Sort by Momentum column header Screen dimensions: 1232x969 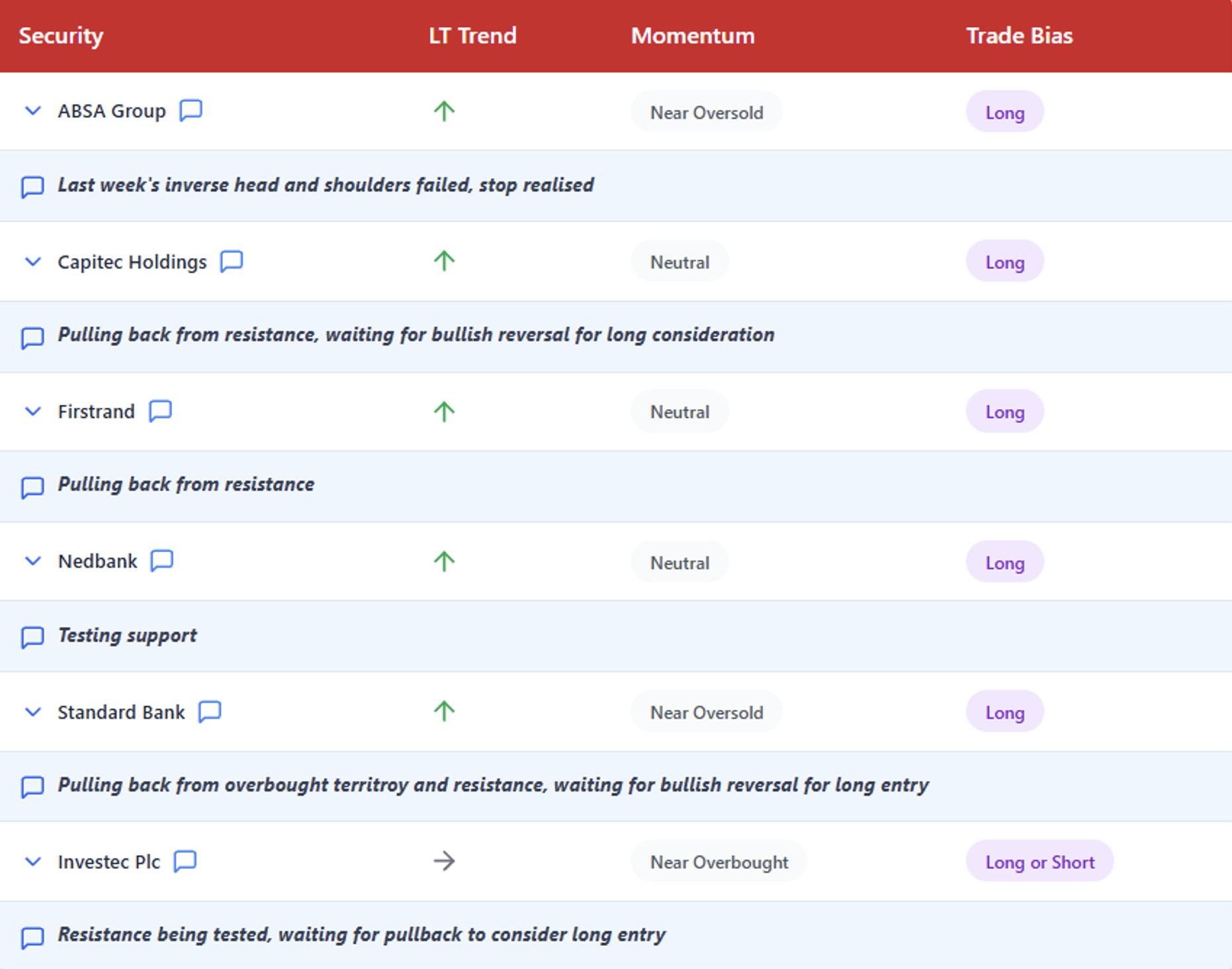(693, 36)
